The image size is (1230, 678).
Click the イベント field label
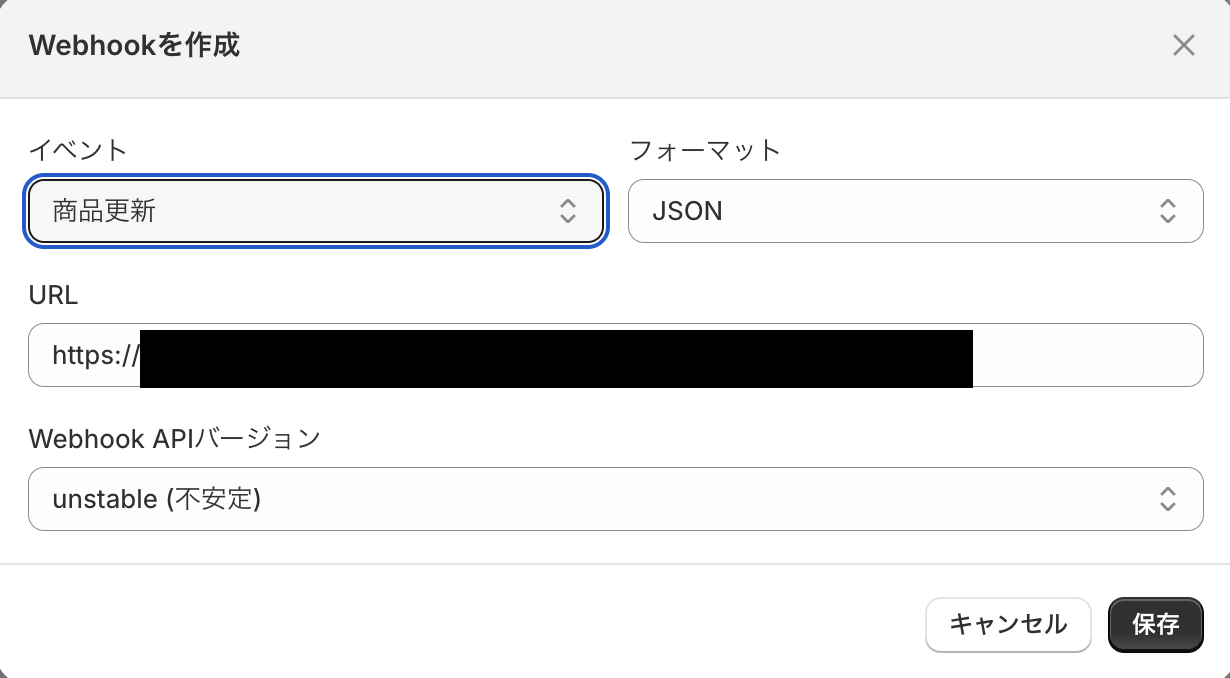coord(78,151)
